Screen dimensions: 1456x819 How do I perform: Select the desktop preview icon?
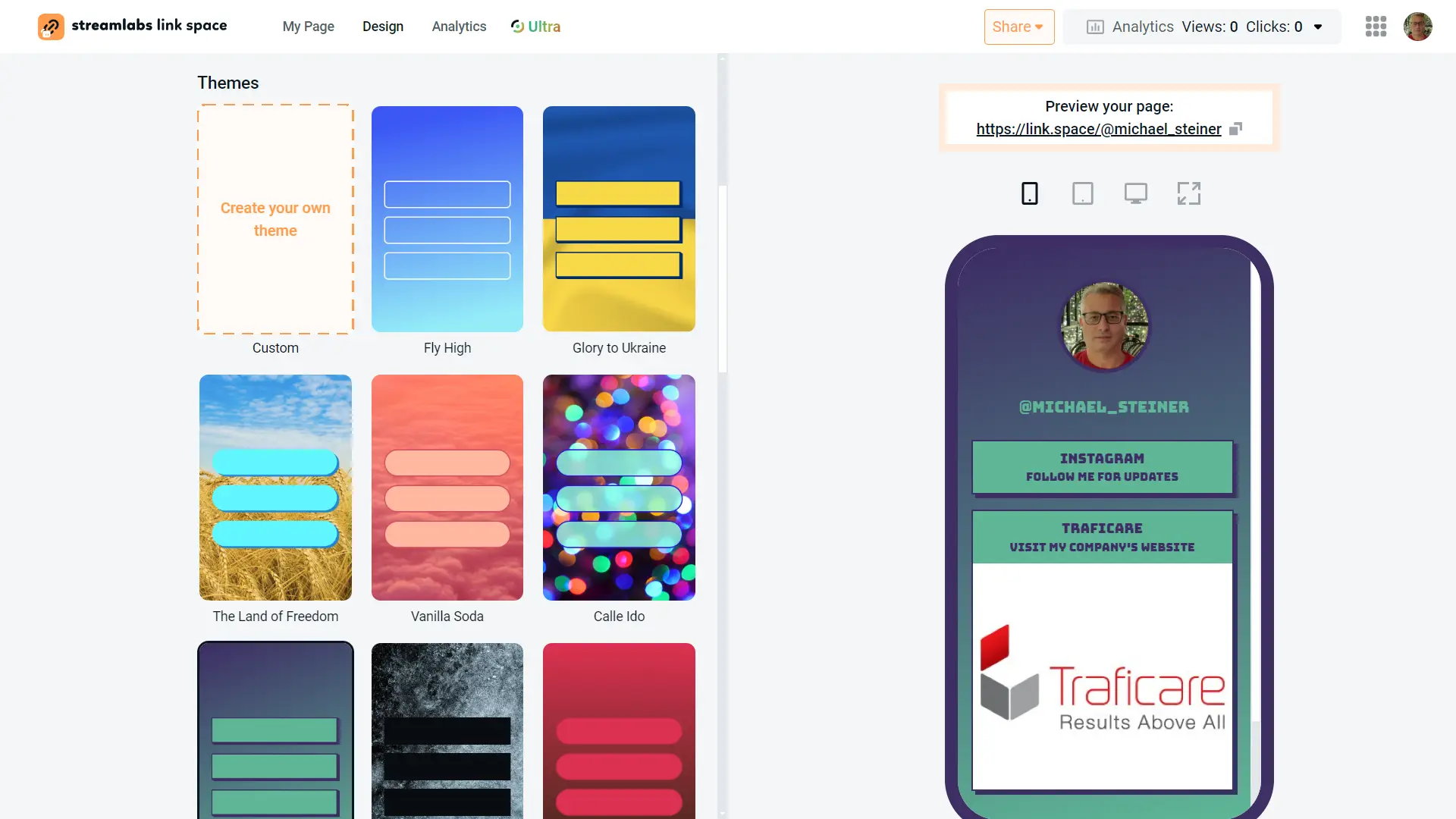click(x=1135, y=193)
